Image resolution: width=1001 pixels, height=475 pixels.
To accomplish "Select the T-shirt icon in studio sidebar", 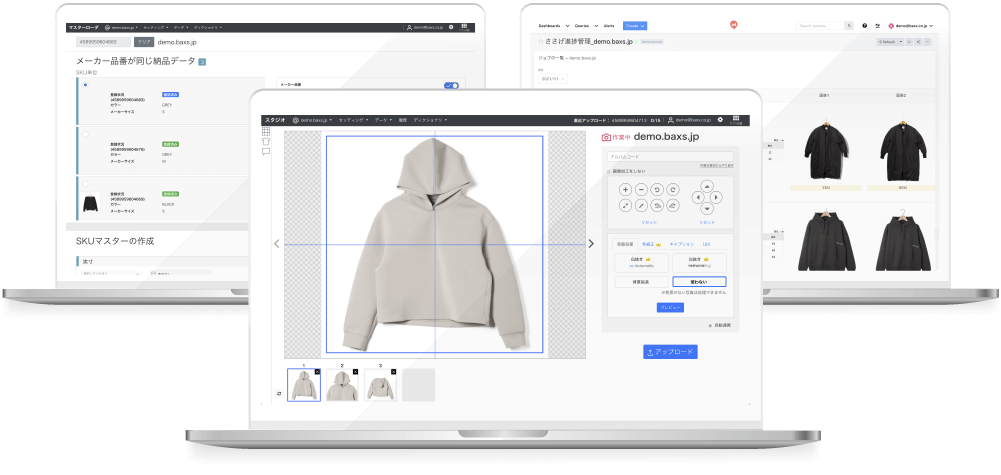I will [x=266, y=141].
